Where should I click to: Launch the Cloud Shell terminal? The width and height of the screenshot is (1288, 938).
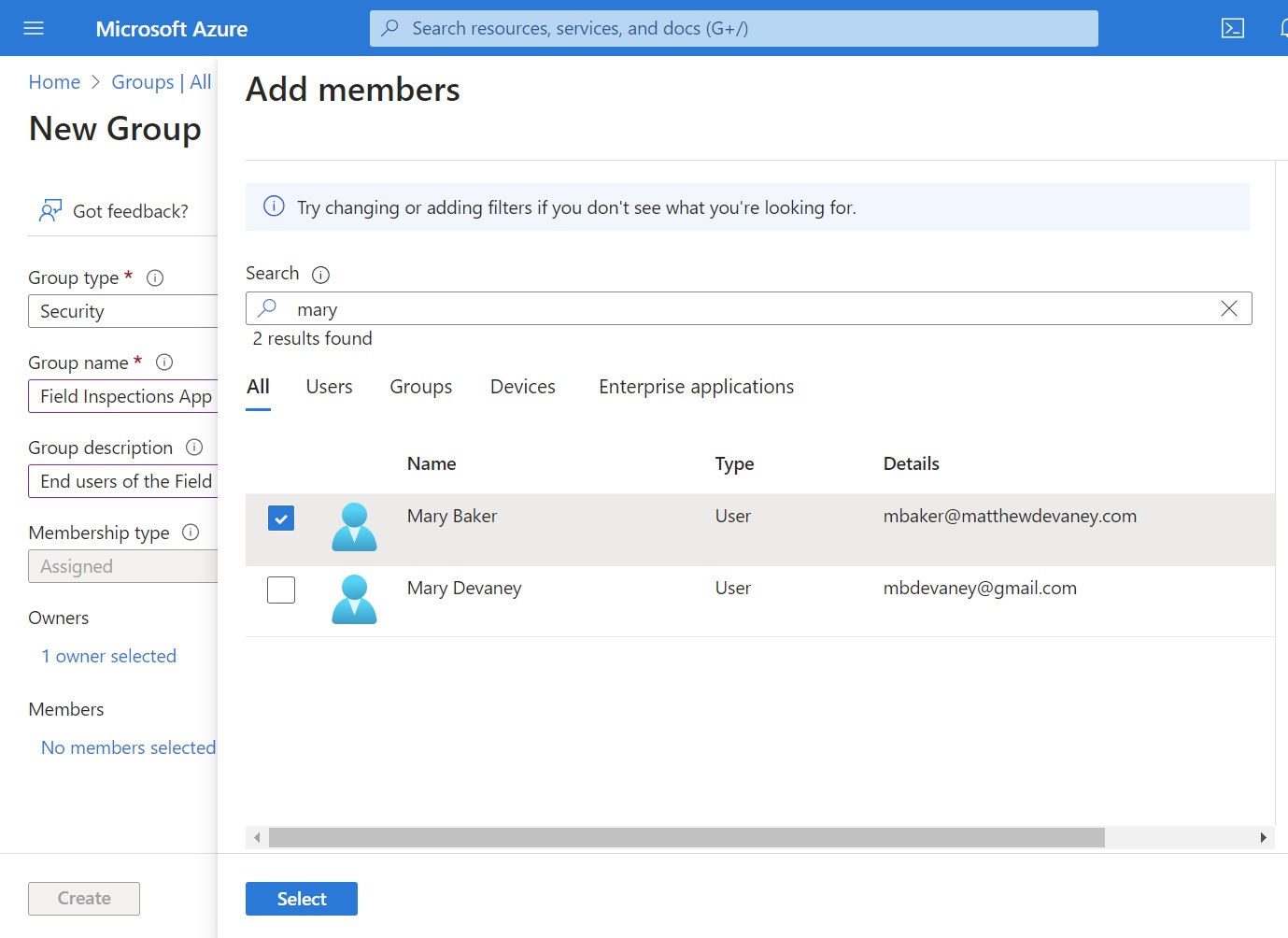tap(1232, 28)
